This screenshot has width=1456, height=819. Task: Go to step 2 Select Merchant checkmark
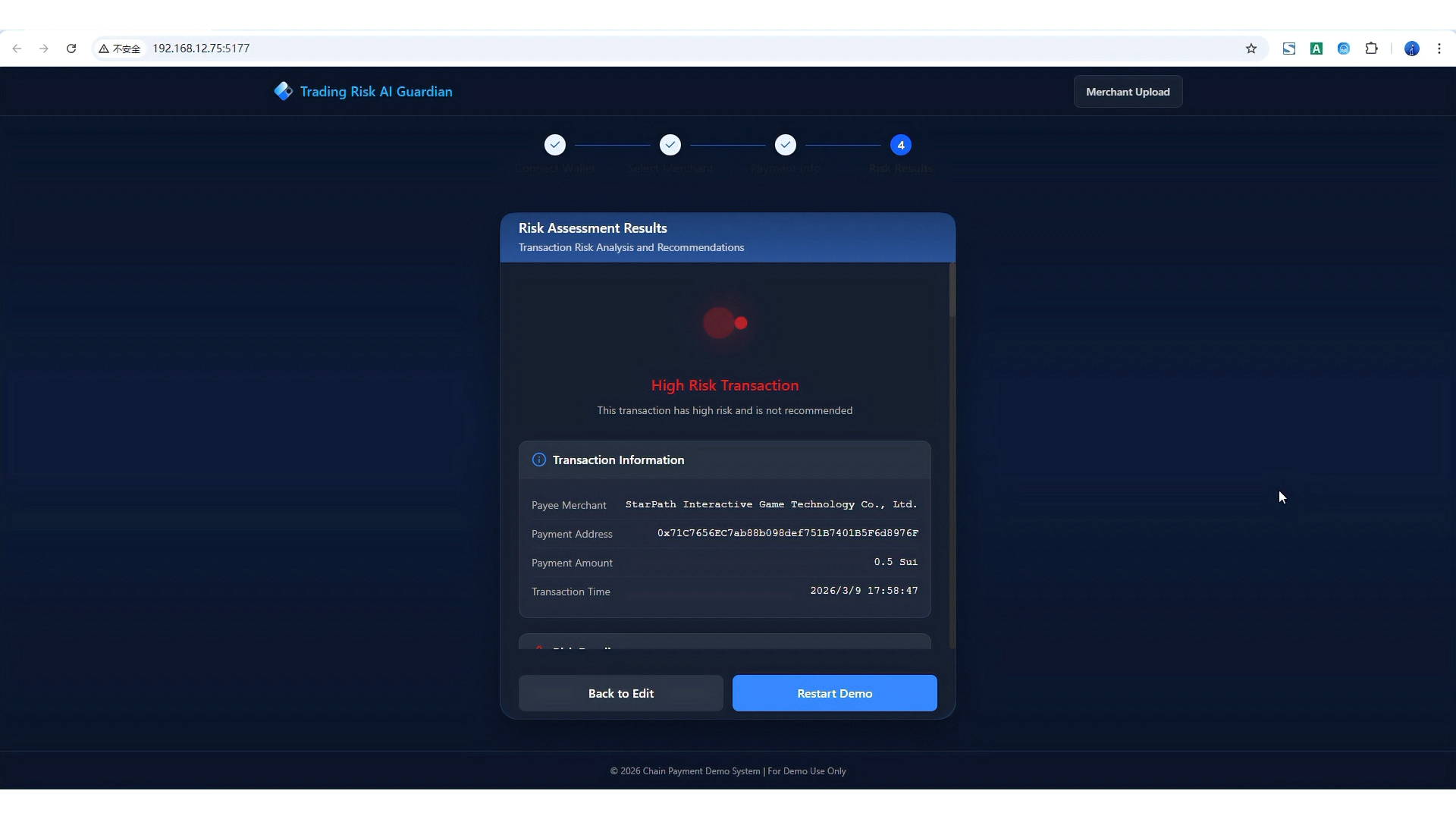pos(670,145)
